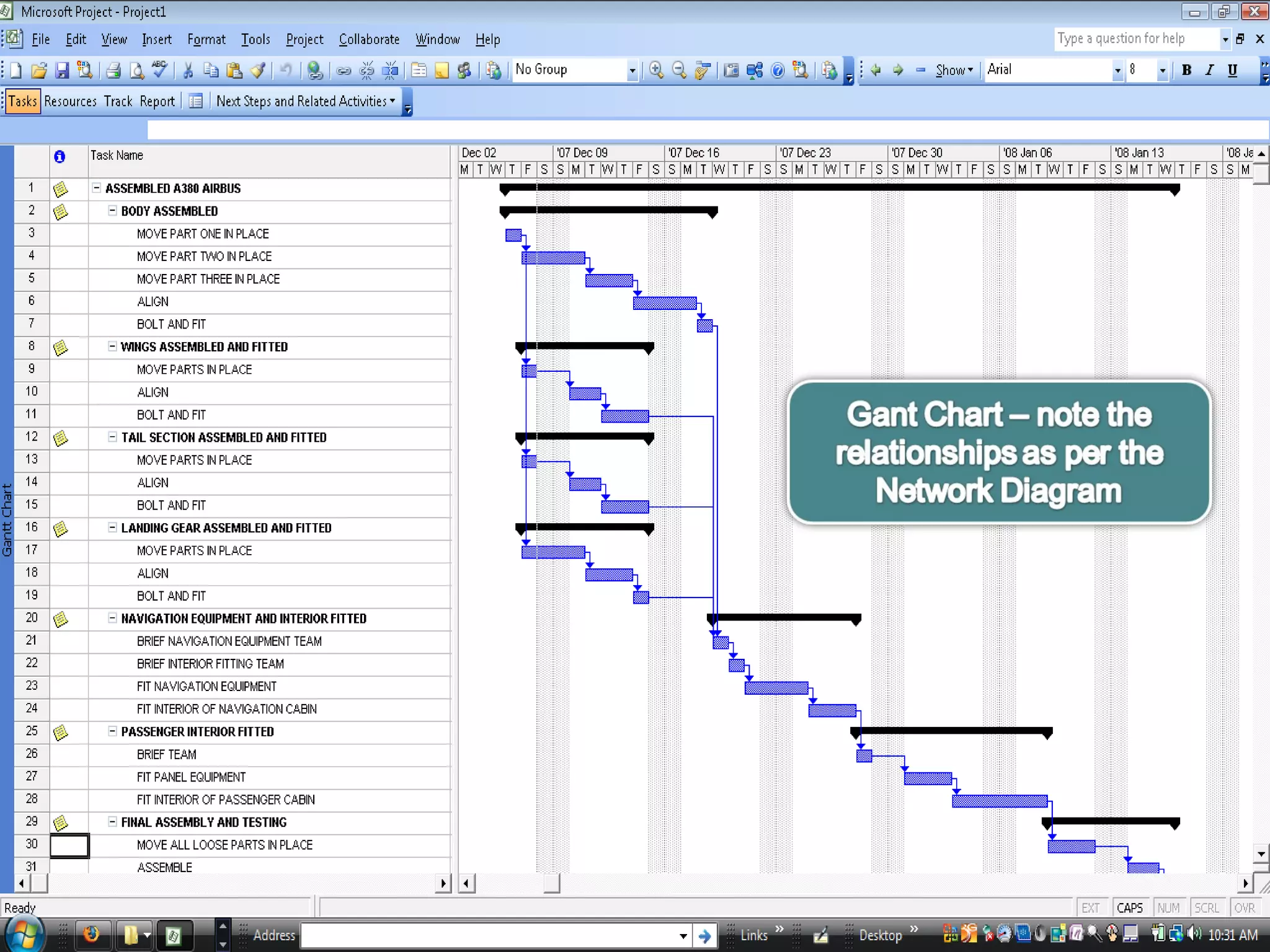Open the Show outline dropdown

click(954, 71)
